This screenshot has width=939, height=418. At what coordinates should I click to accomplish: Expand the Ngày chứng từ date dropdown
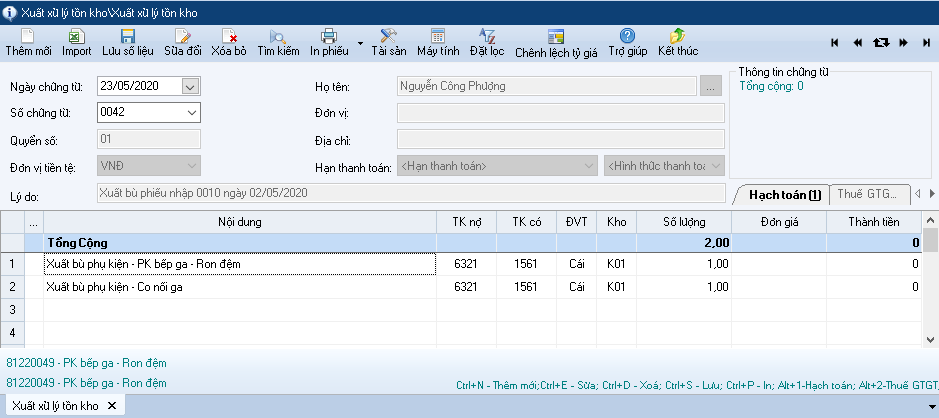click(x=191, y=86)
